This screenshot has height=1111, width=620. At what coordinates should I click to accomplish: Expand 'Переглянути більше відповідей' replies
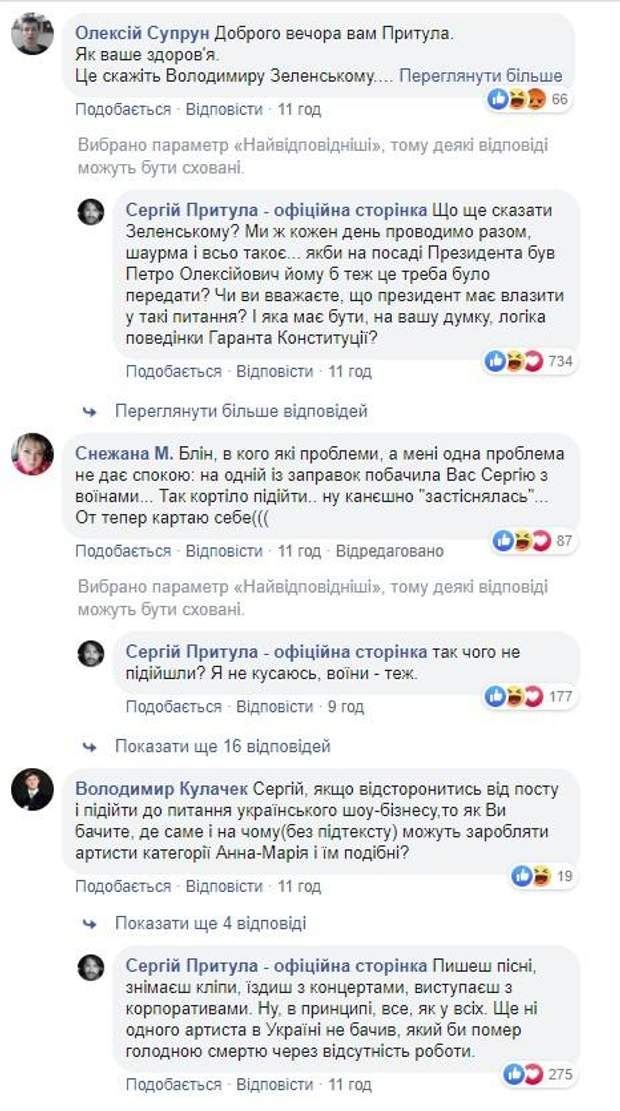click(x=241, y=411)
